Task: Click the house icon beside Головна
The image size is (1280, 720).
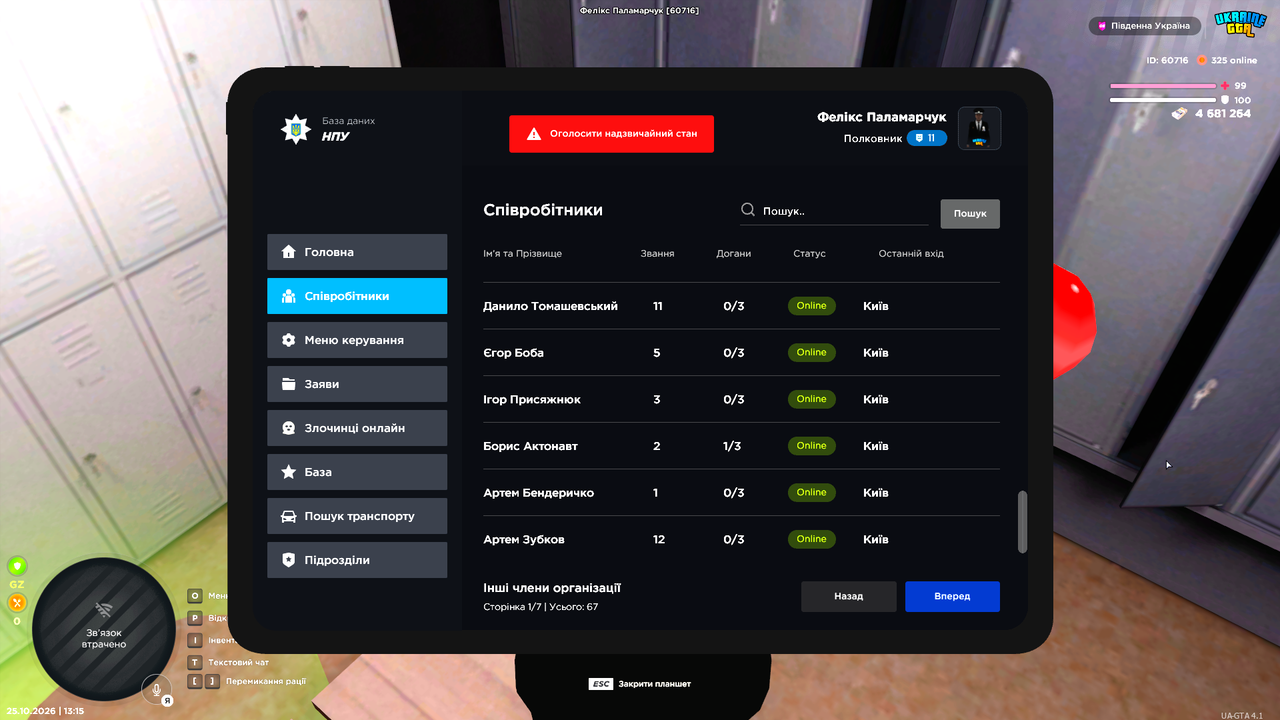Action: coord(288,252)
